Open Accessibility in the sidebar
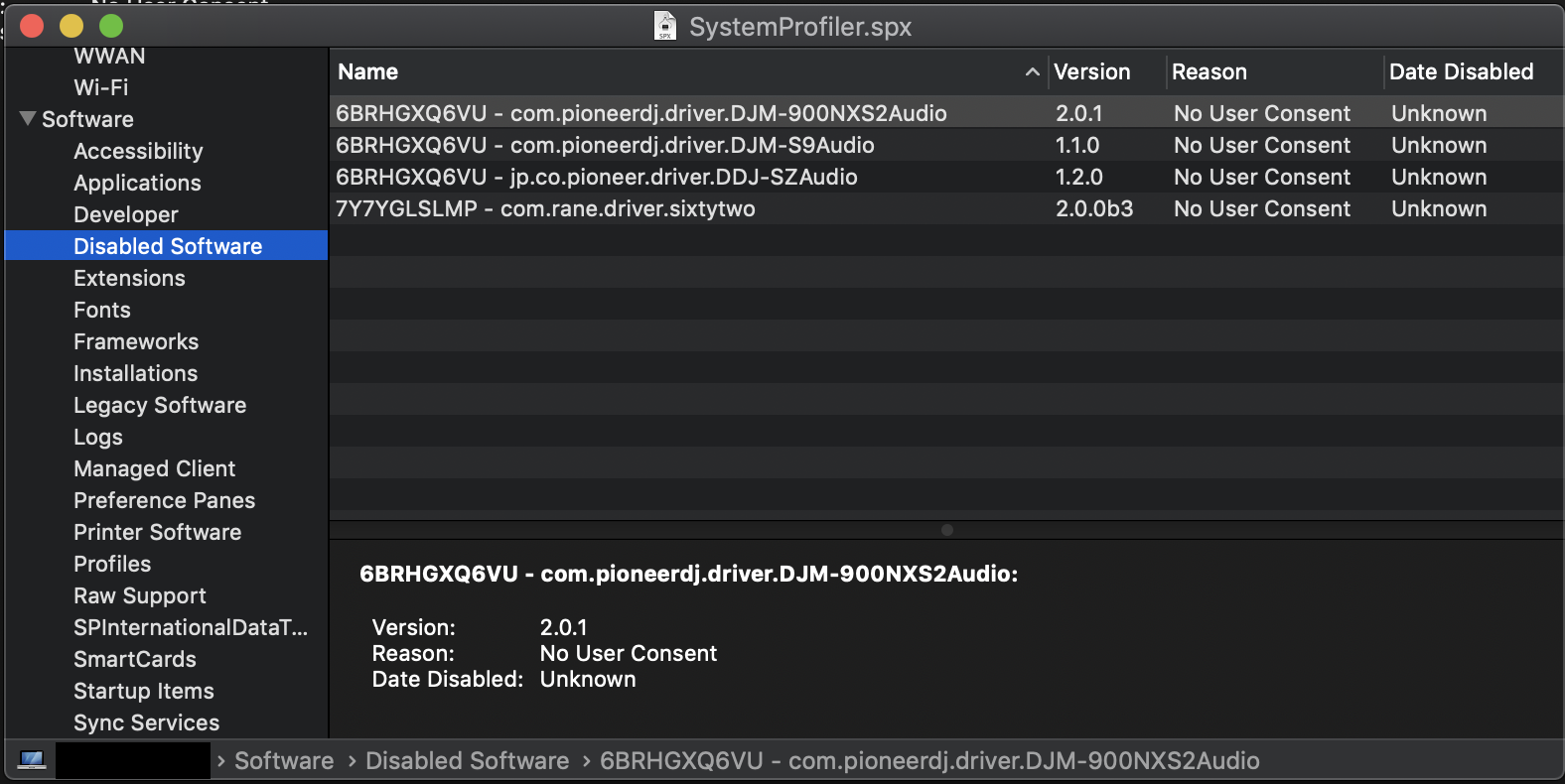 [138, 151]
